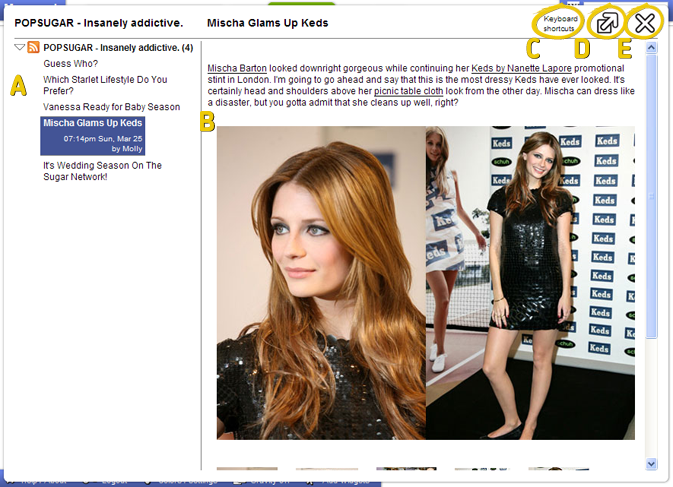The image size is (673, 487).
Task: Open the Keyboard shortcuts help
Action: pos(560,24)
